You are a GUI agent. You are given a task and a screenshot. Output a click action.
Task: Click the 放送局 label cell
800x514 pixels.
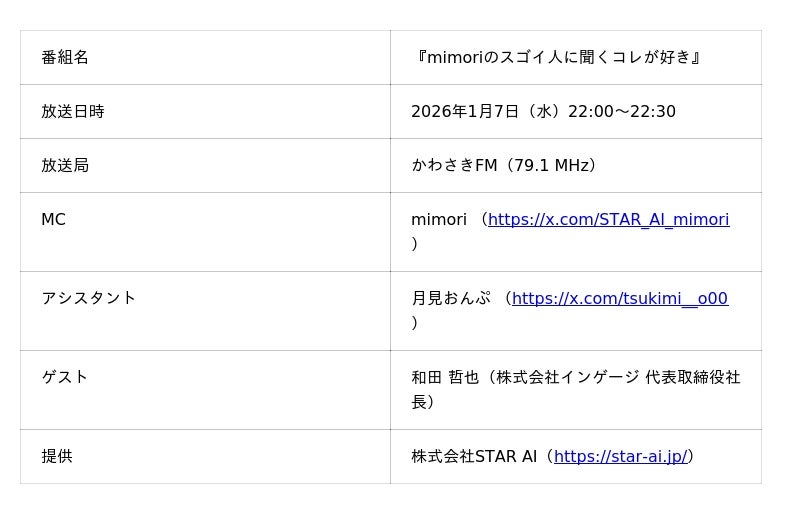65,166
